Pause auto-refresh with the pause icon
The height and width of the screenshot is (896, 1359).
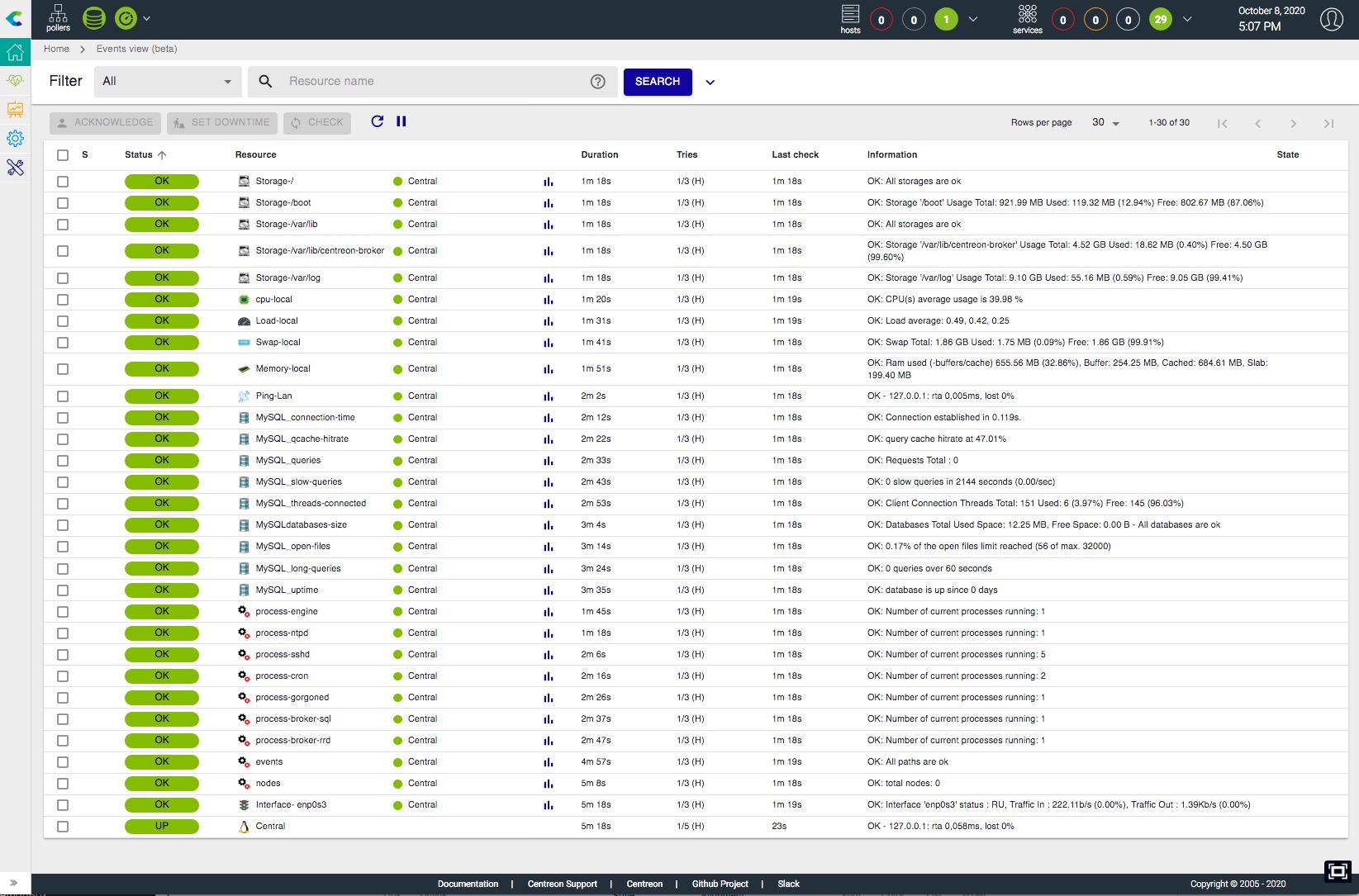402,121
